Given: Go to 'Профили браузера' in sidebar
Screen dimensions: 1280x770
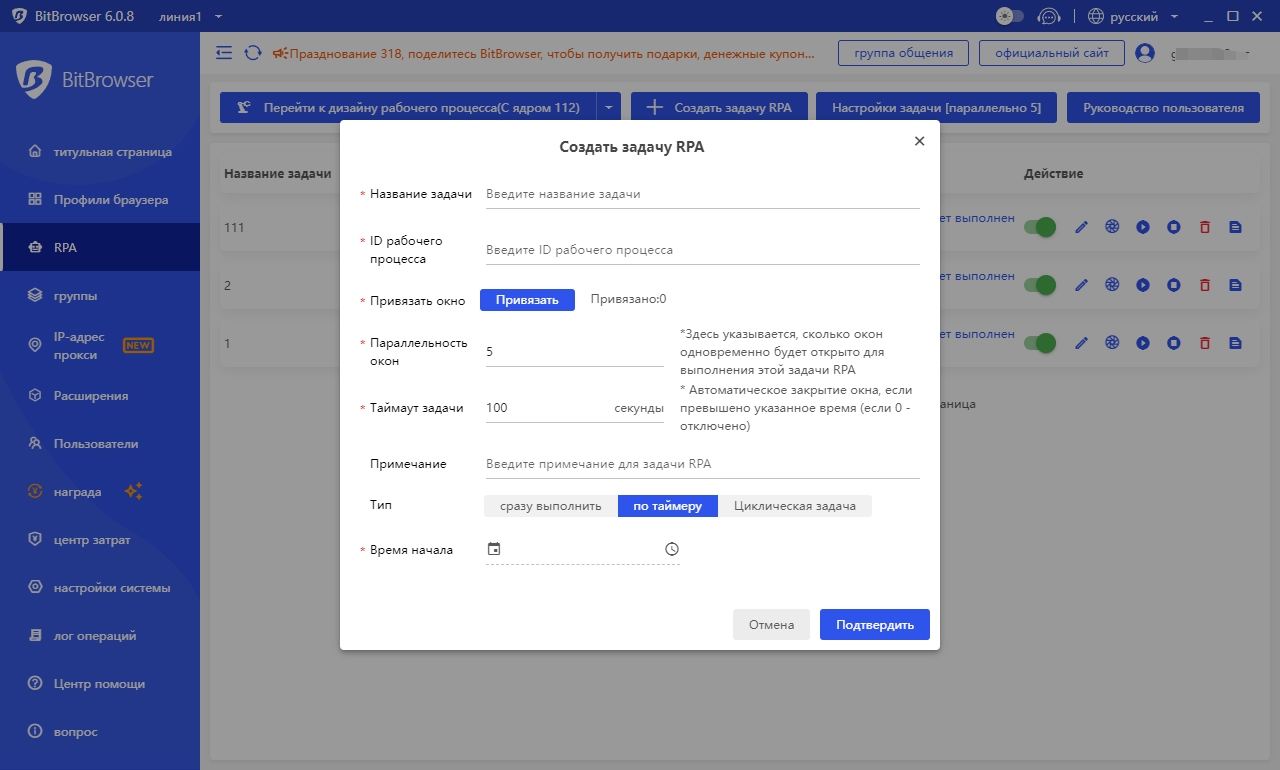Looking at the screenshot, I should 110,200.
